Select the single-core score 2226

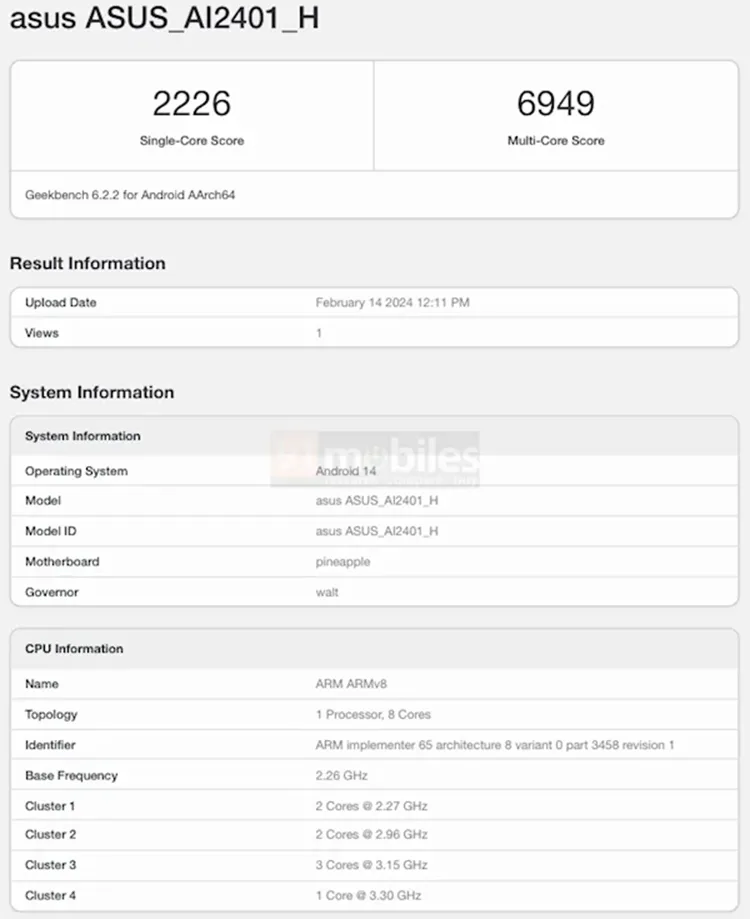tap(191, 103)
